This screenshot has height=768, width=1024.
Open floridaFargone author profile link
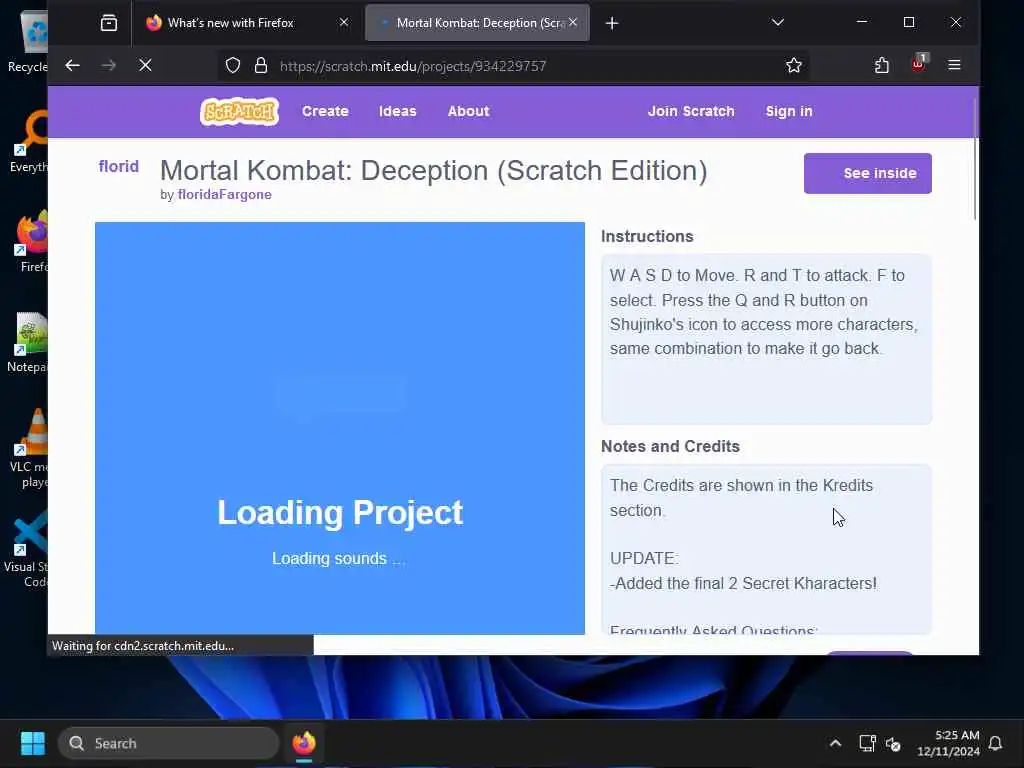click(x=224, y=195)
